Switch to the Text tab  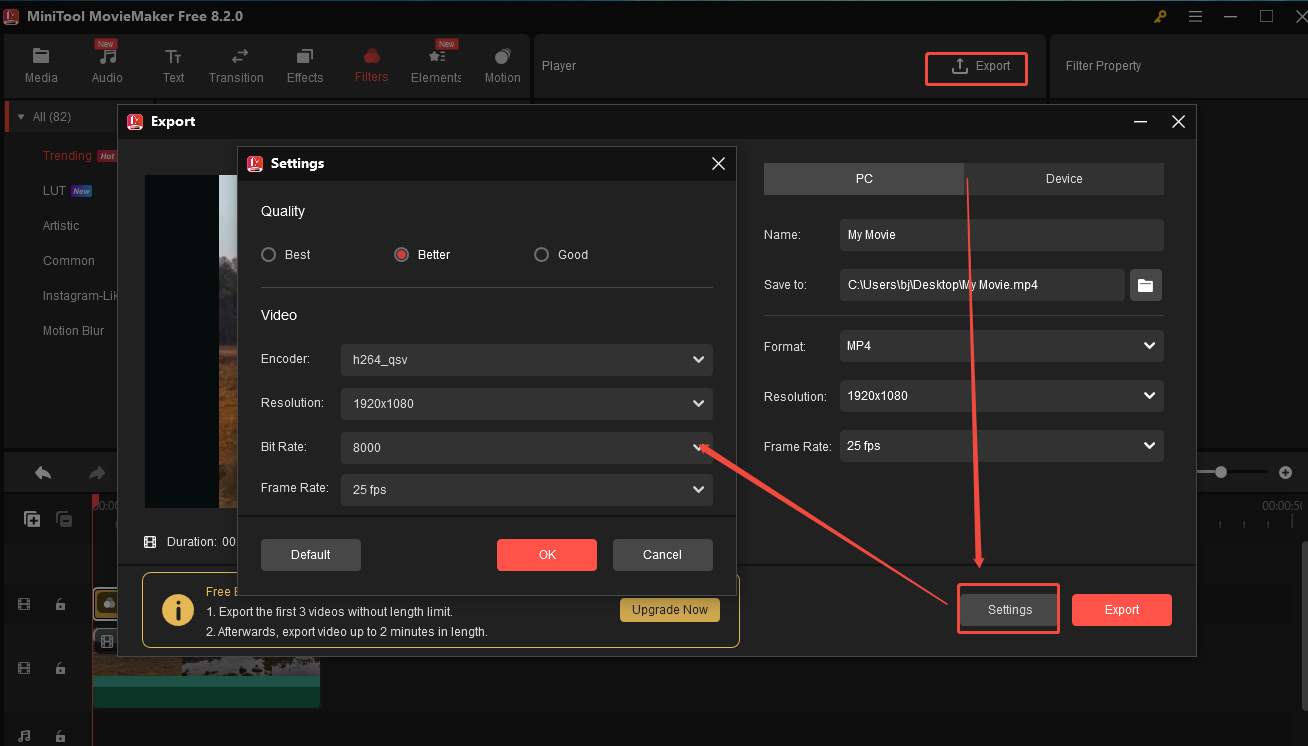coord(174,66)
